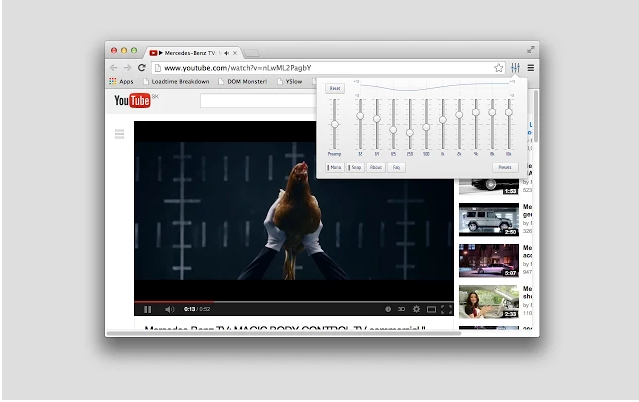Click the 500 Hz band slider knob
The image size is (639, 402).
pos(426,127)
